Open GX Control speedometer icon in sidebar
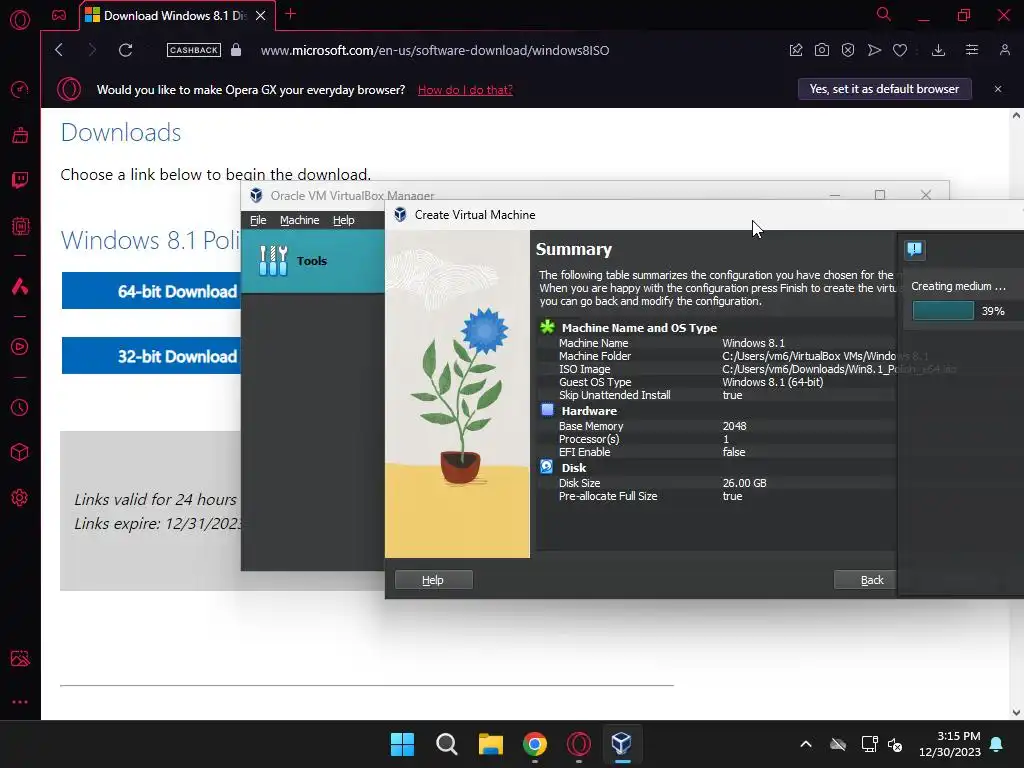Viewport: 1024px width, 768px height. (20, 89)
